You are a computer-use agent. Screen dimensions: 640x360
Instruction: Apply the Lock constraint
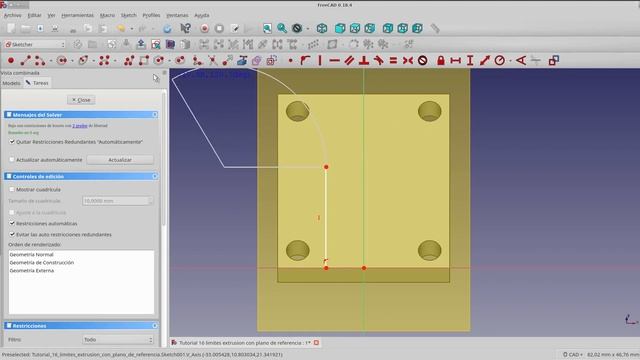[x=441, y=61]
